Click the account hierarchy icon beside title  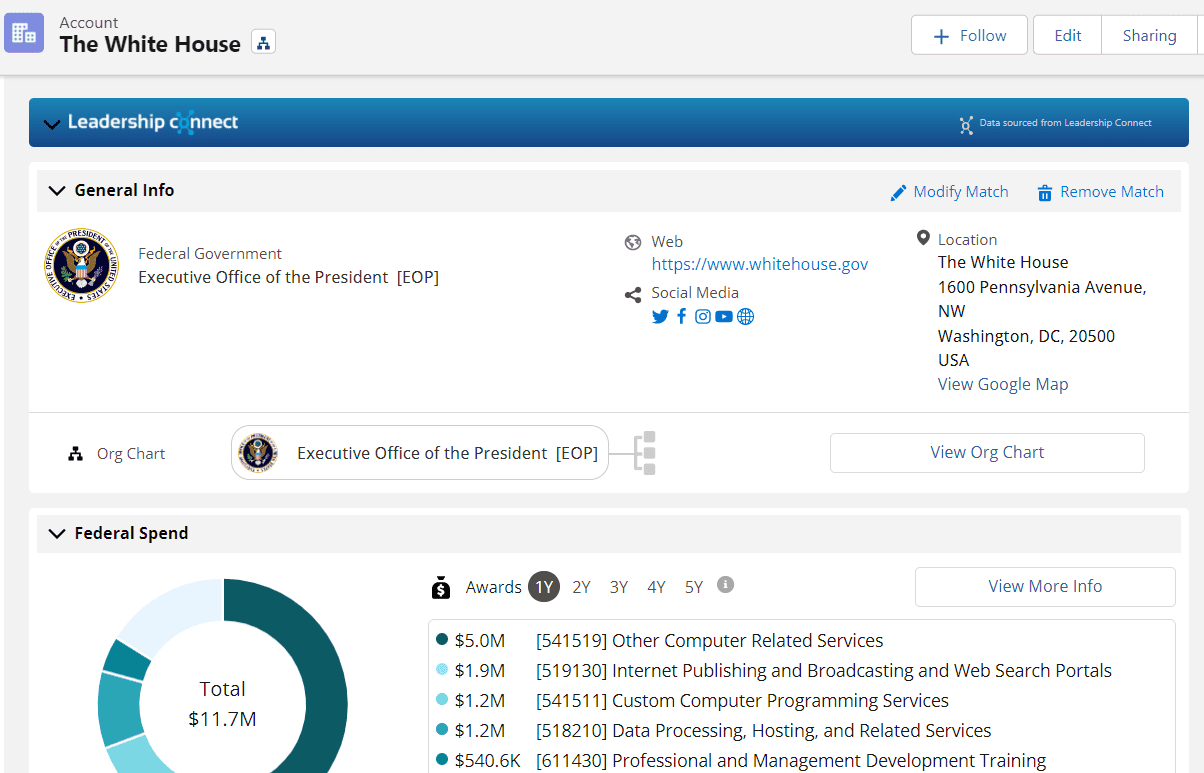click(x=263, y=42)
